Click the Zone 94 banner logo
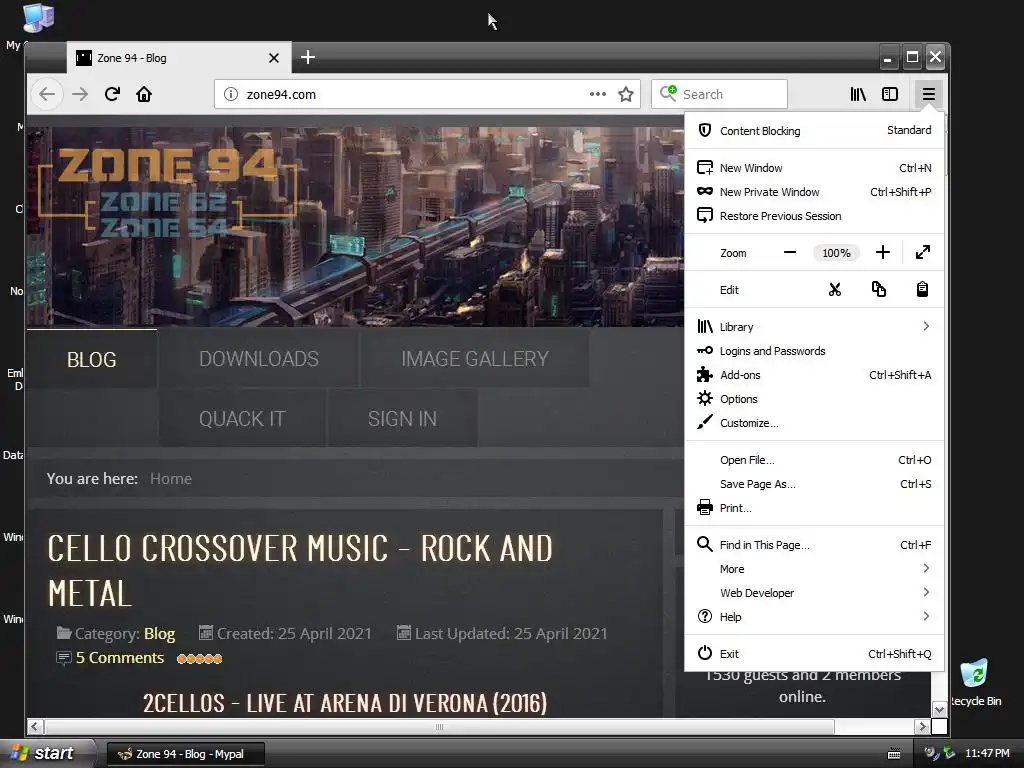Screen dimensions: 1024x768 (x=168, y=191)
